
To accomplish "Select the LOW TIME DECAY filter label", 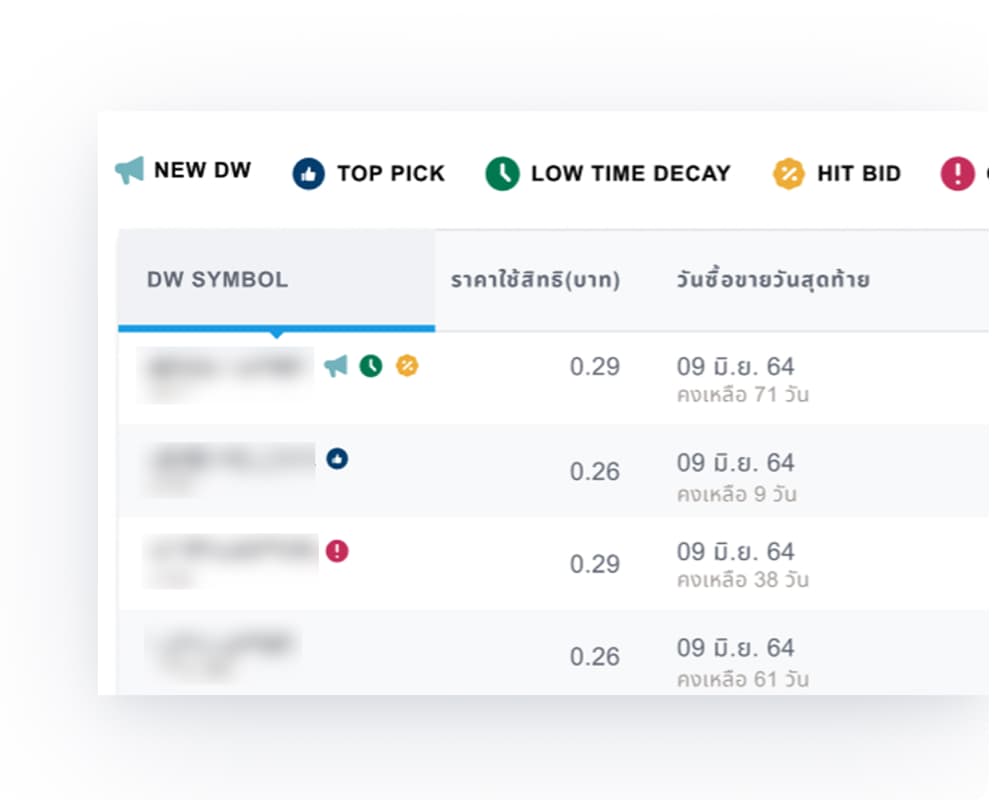I will [630, 174].
